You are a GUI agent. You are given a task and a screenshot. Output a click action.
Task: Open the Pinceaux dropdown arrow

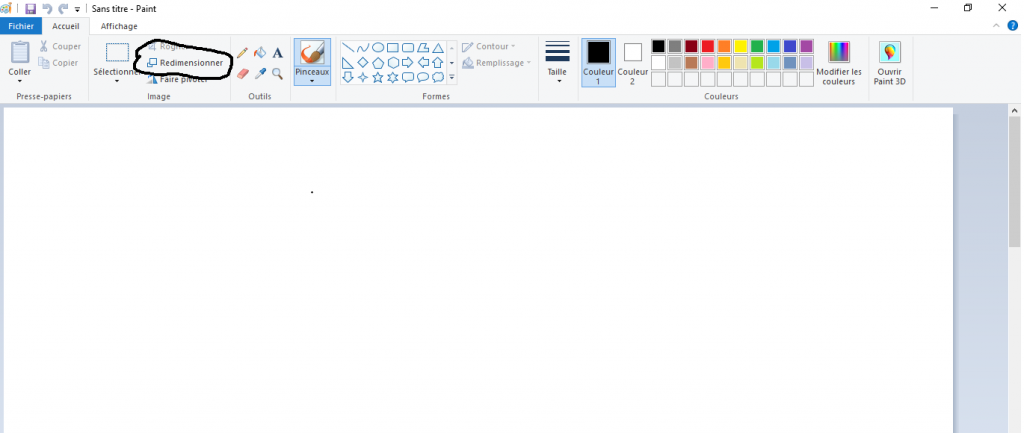coord(312,81)
